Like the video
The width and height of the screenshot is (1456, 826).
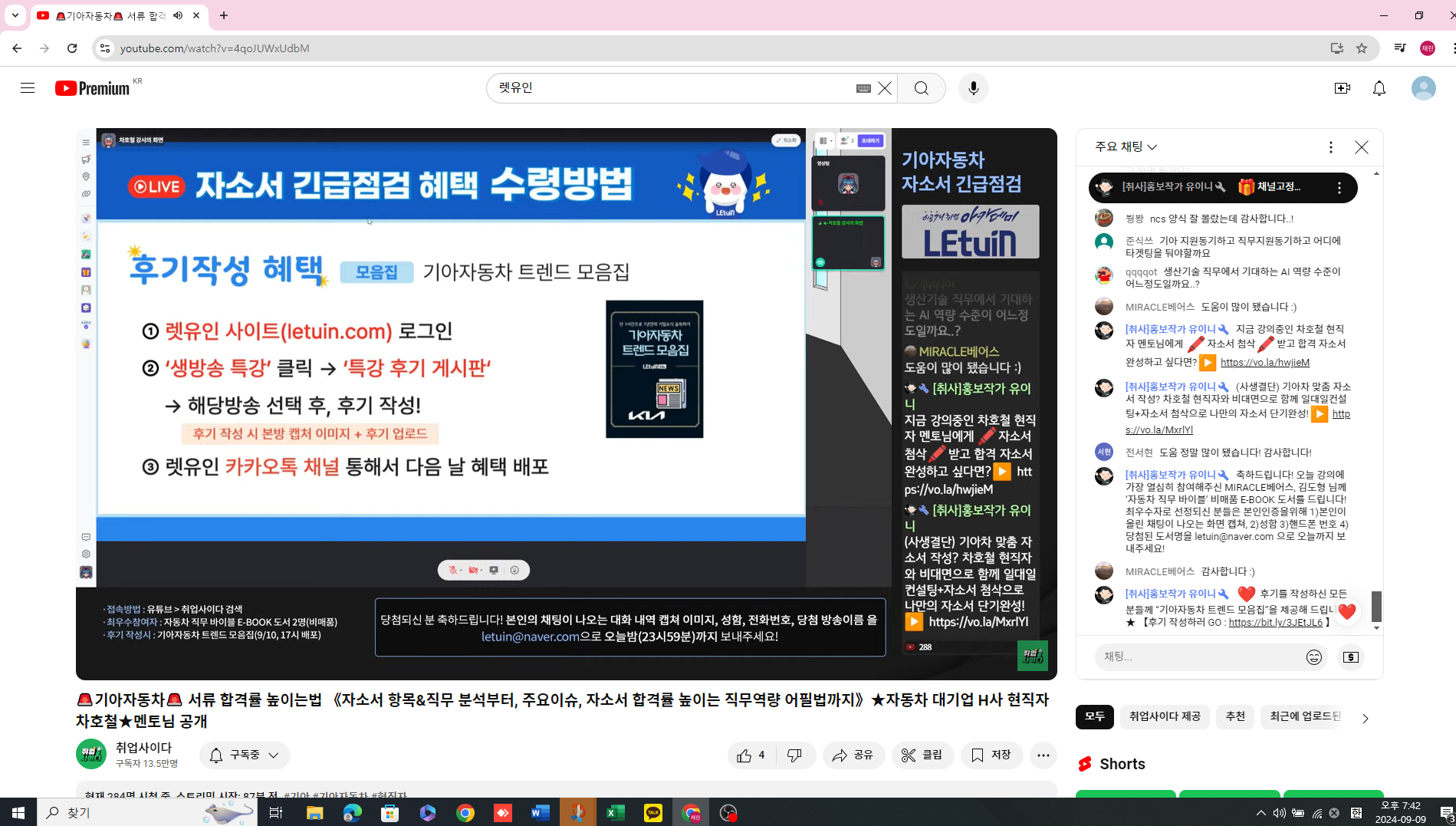pos(752,755)
